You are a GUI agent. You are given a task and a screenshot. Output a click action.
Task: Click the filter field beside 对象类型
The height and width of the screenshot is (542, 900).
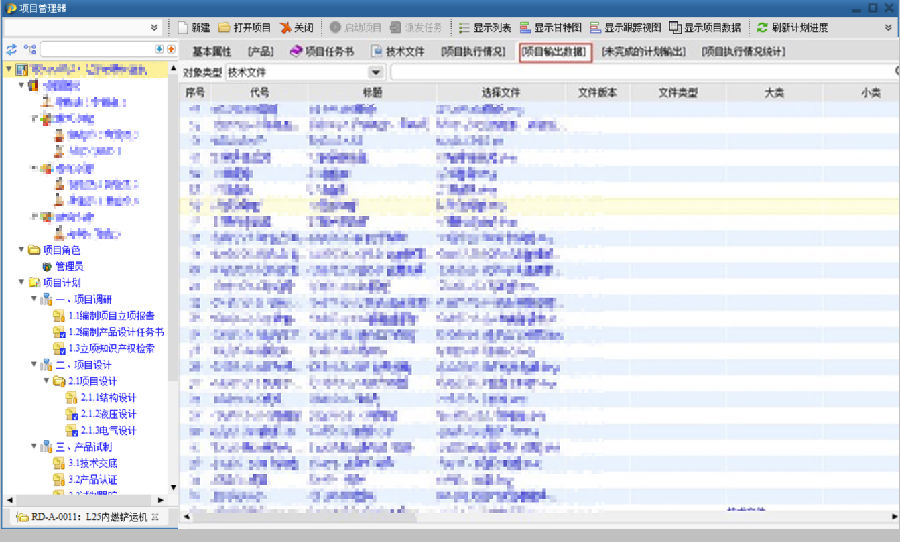click(x=643, y=72)
